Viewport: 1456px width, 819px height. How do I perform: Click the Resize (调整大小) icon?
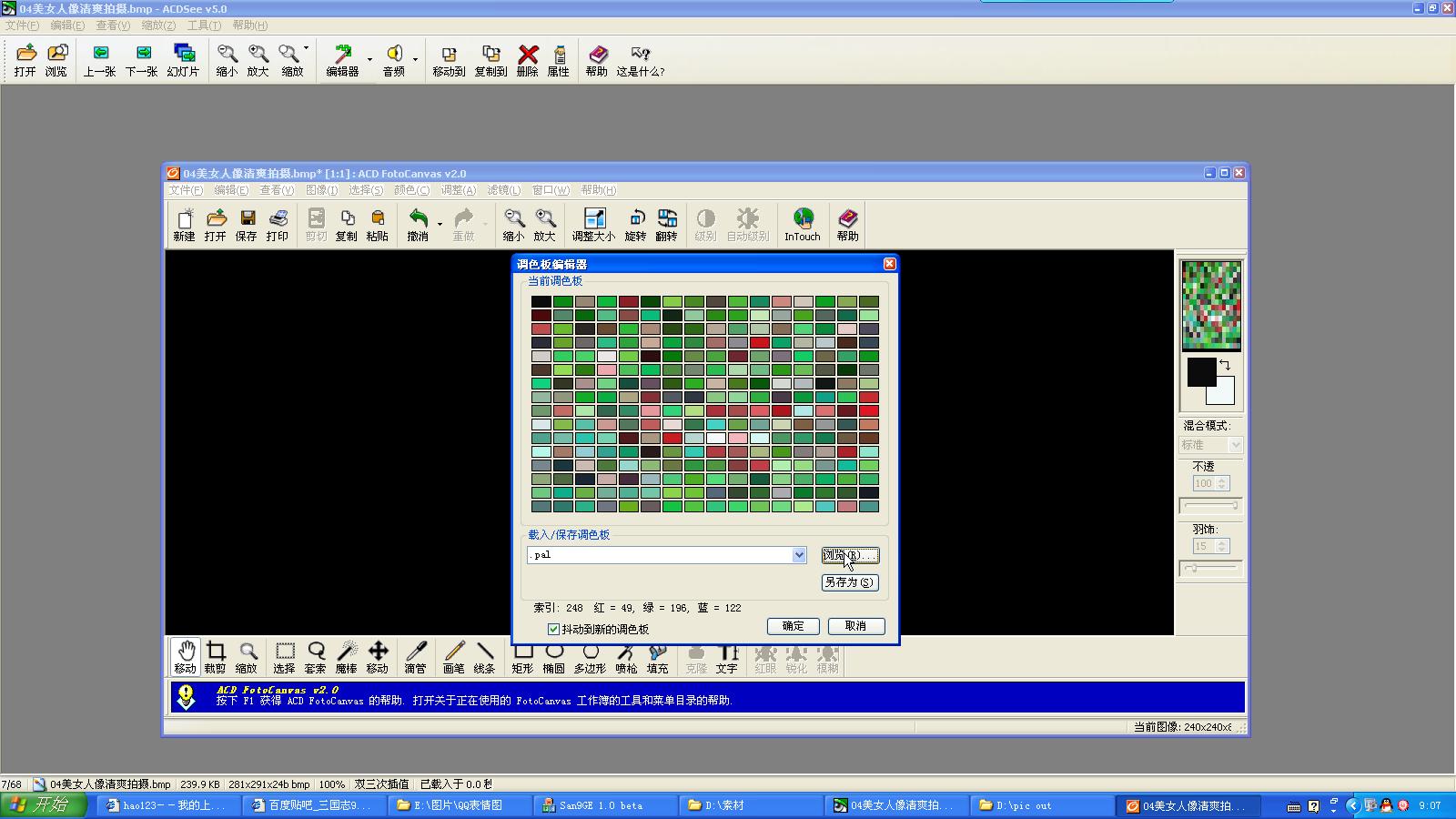click(x=593, y=224)
